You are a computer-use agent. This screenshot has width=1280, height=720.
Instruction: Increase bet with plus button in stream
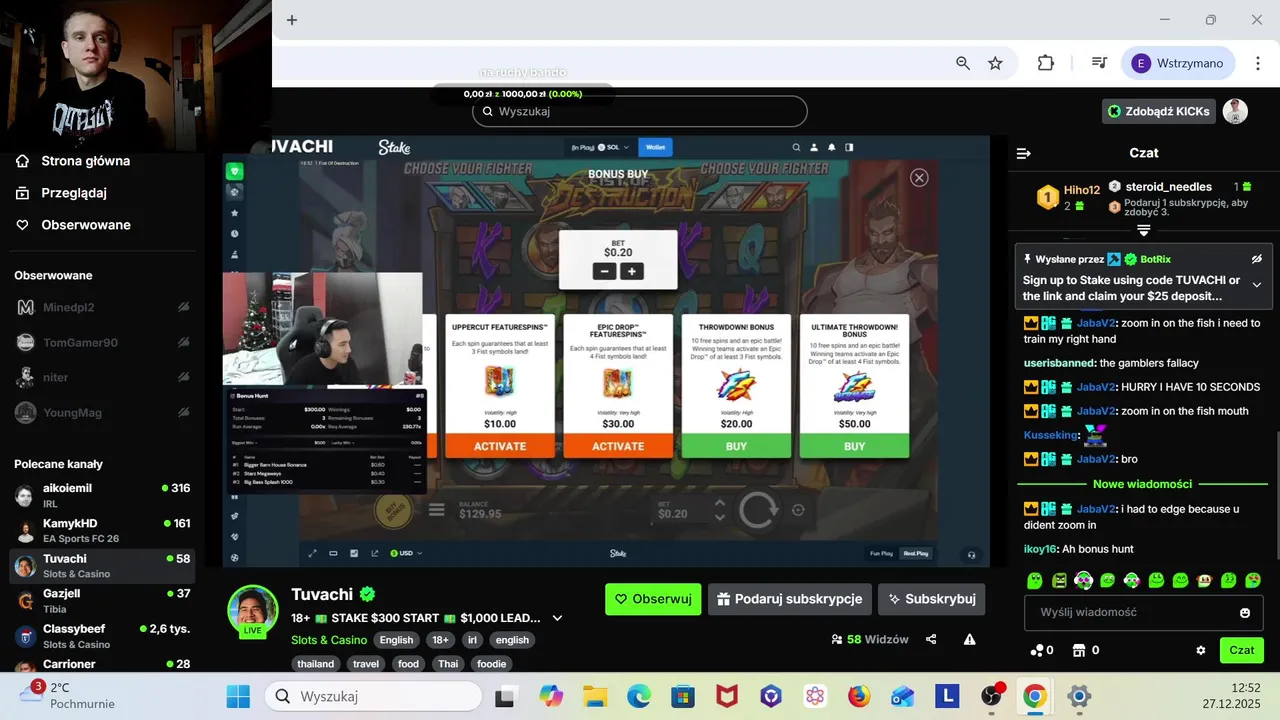tap(631, 271)
